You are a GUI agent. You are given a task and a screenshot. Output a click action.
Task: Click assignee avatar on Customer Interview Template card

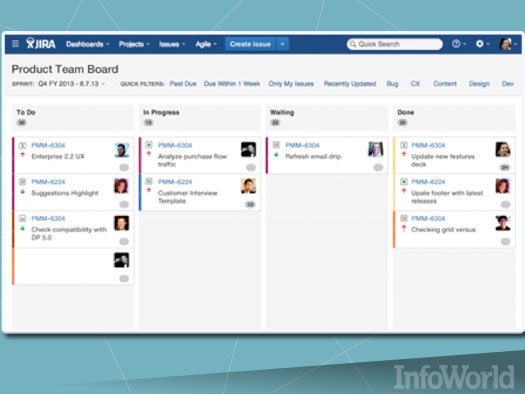(x=248, y=186)
